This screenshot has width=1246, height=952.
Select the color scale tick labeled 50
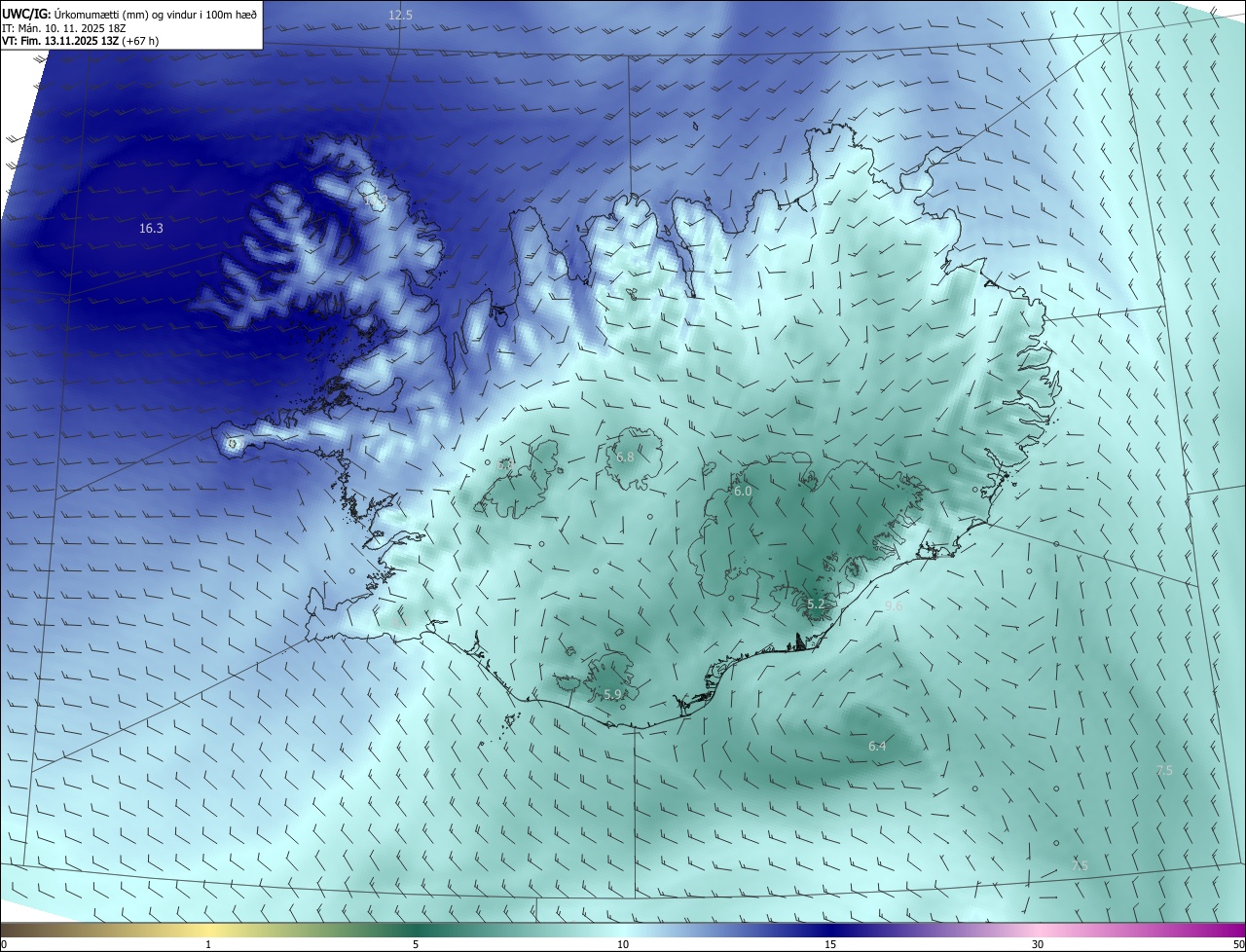click(x=1238, y=944)
